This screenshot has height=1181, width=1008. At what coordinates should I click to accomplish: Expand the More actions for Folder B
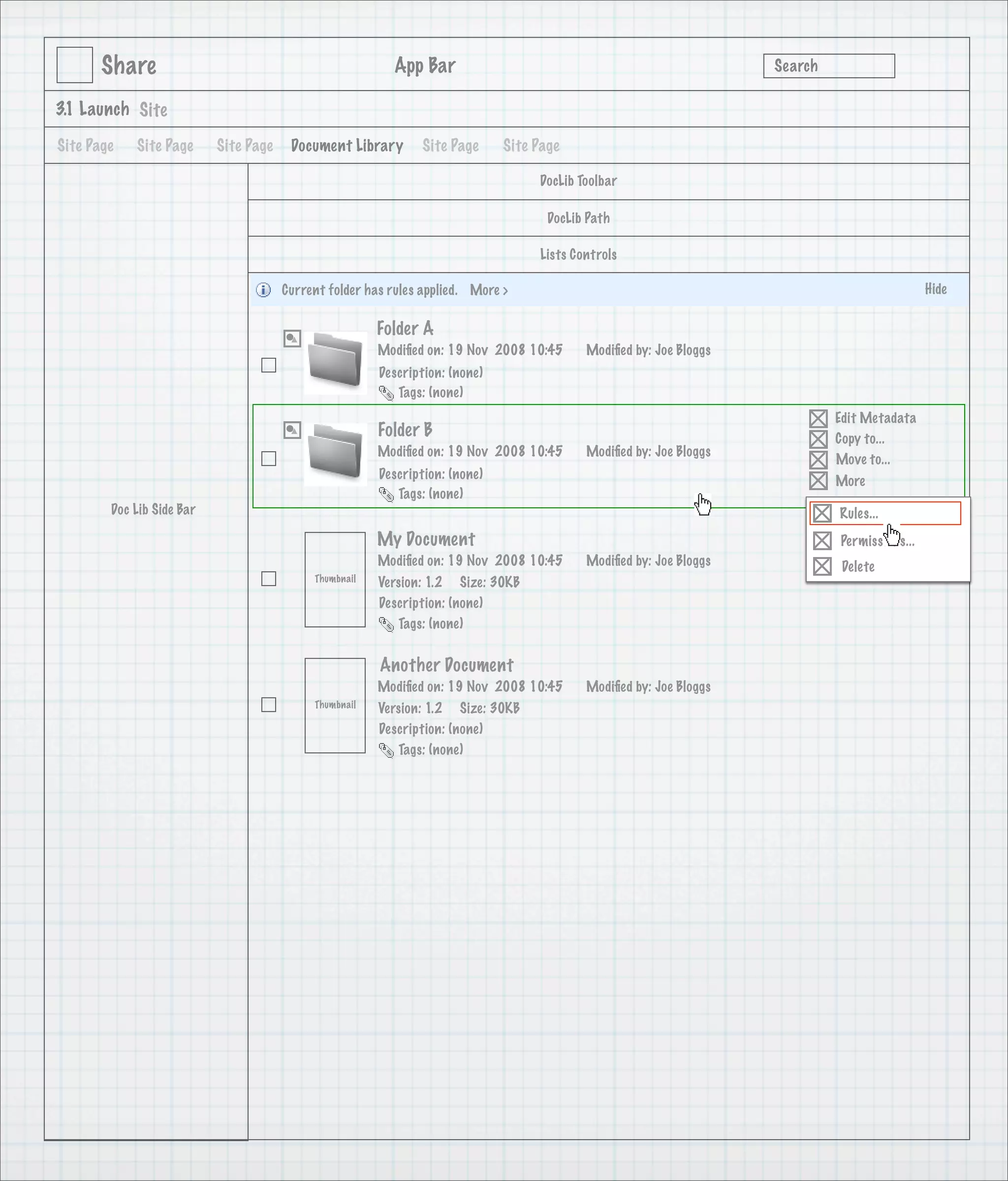(850, 481)
